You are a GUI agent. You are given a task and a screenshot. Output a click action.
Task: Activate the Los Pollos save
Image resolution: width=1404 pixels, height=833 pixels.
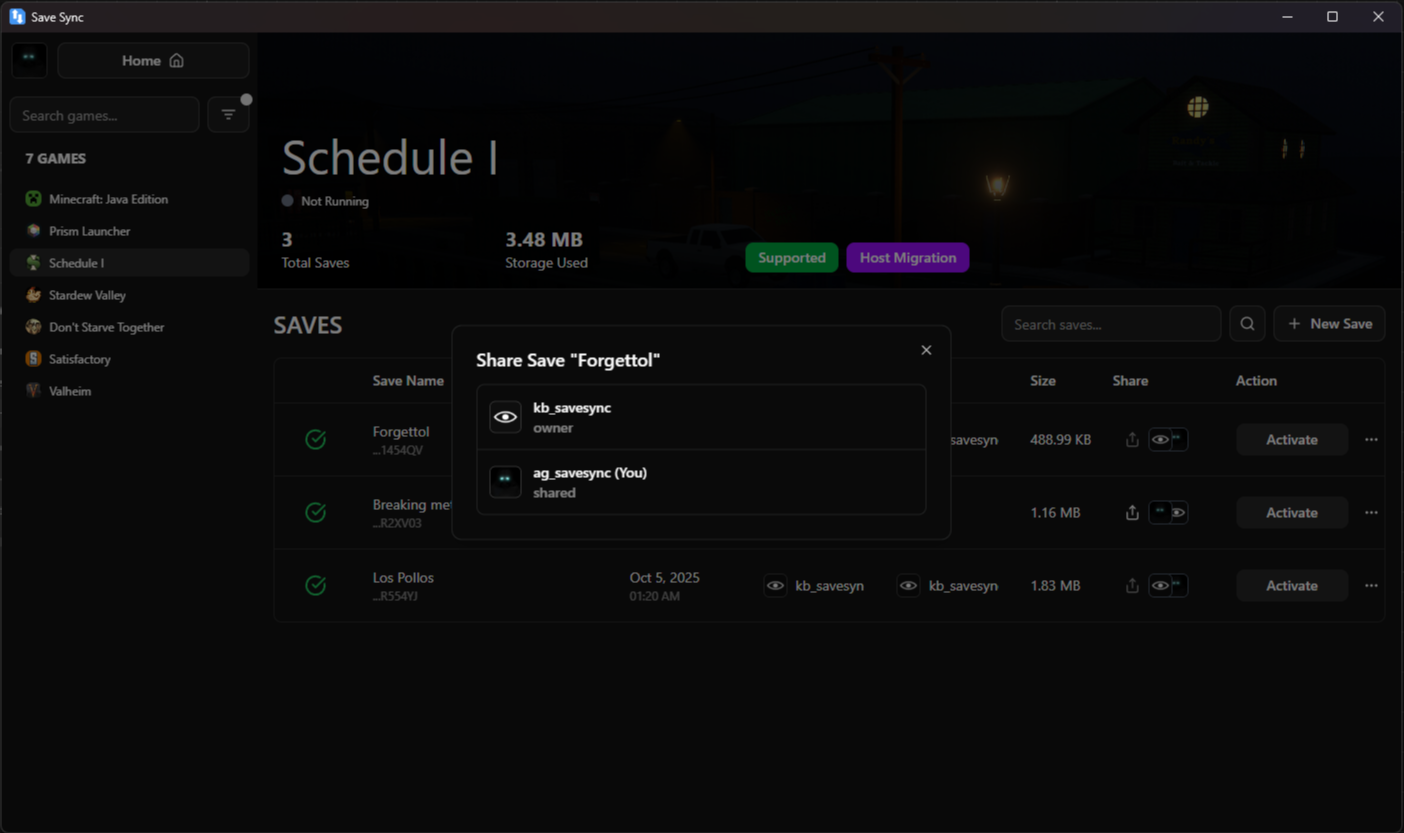(1292, 586)
